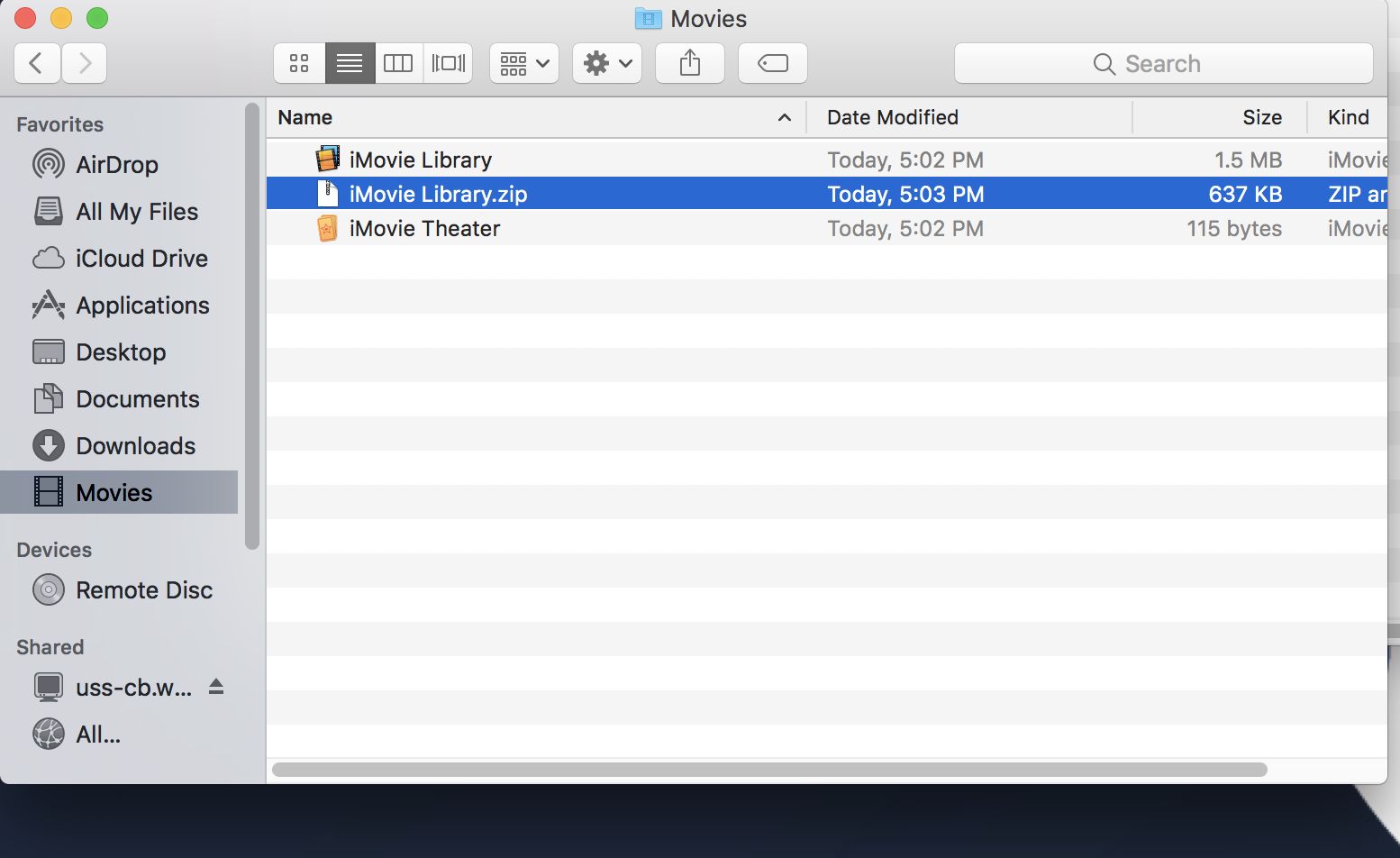This screenshot has height=858, width=1400.
Task: Open Applications in the sidebar
Action: coord(119,305)
